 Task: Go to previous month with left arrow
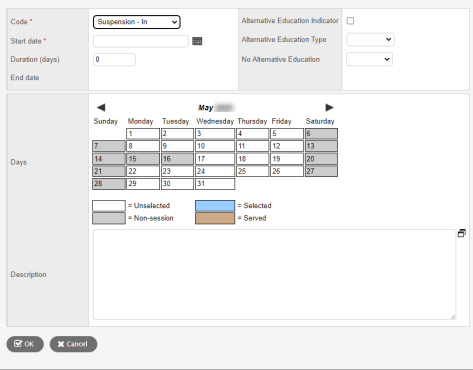point(101,107)
